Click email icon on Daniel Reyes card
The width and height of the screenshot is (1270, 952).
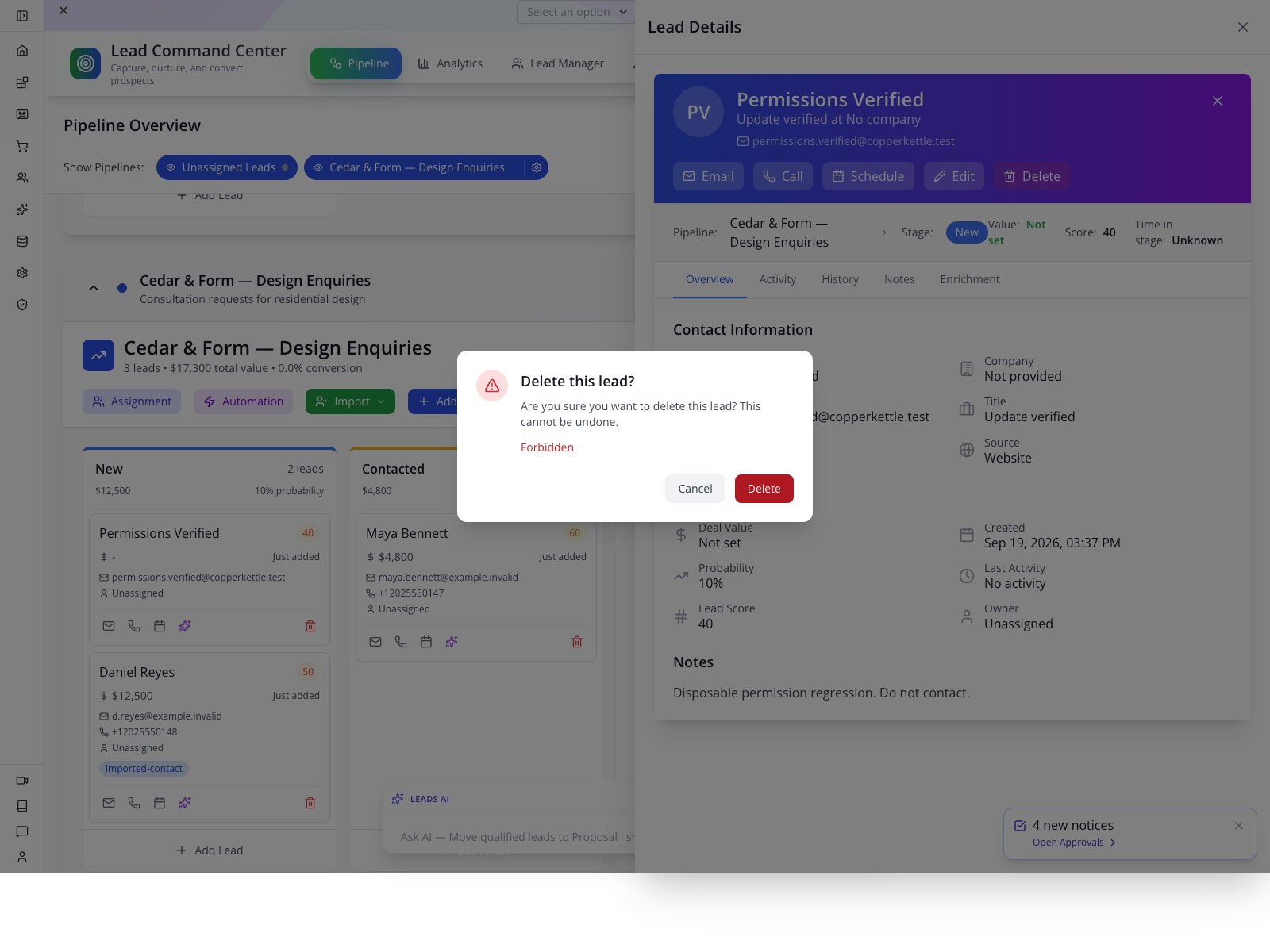[x=109, y=803]
